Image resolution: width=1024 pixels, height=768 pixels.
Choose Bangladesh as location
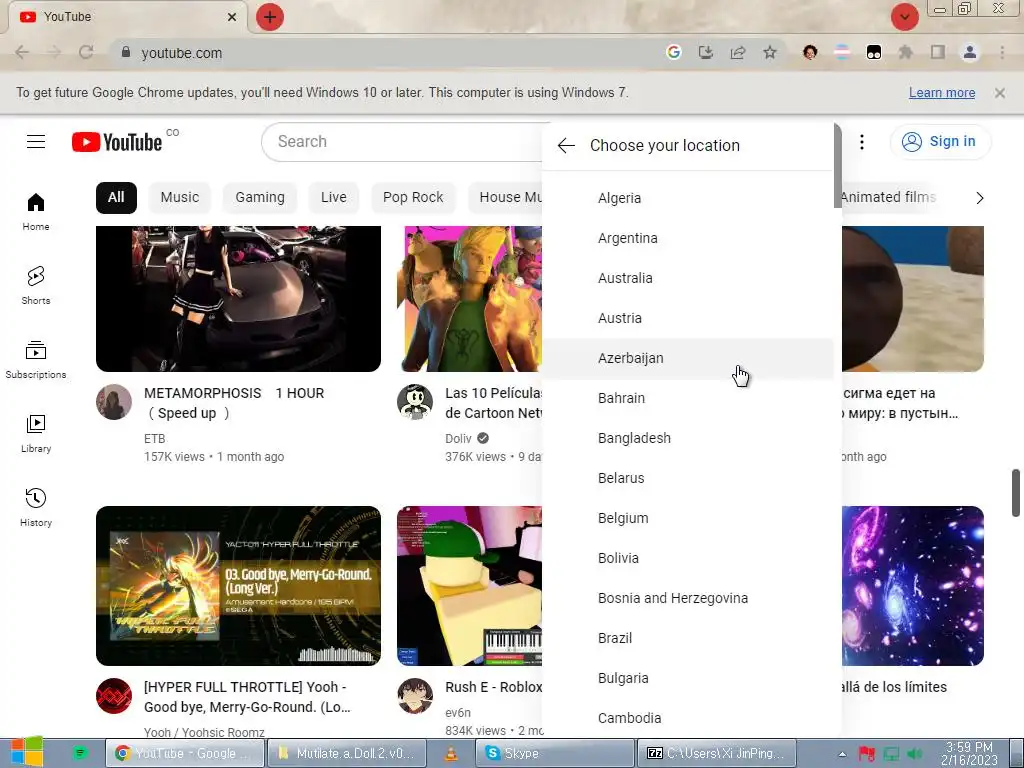[688, 438]
